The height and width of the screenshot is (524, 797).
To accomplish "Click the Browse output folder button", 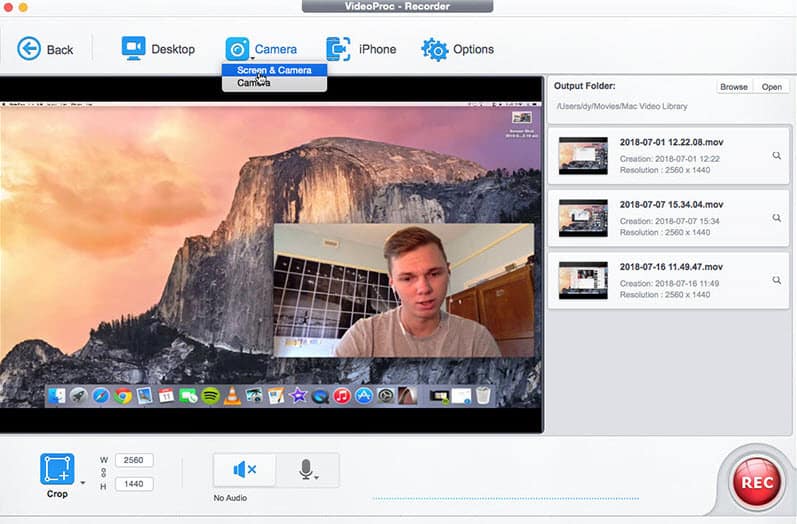I will click(x=733, y=87).
